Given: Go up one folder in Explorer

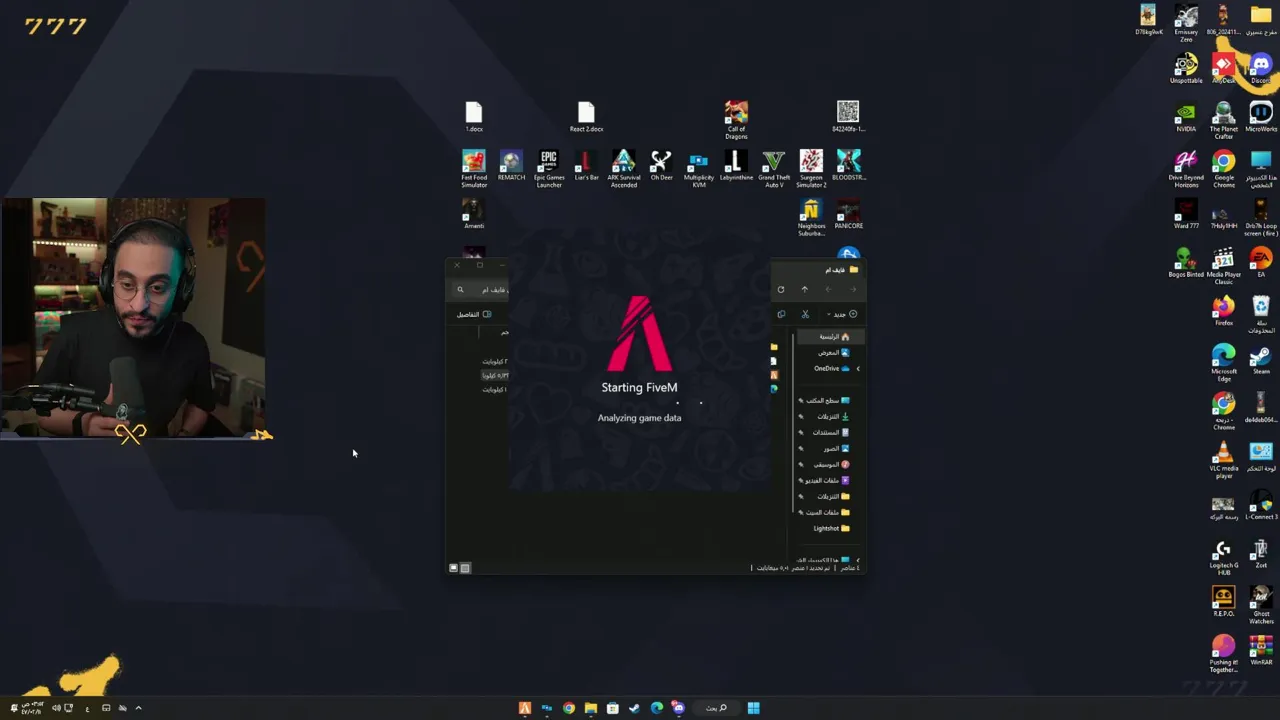Looking at the screenshot, I should [x=804, y=290].
